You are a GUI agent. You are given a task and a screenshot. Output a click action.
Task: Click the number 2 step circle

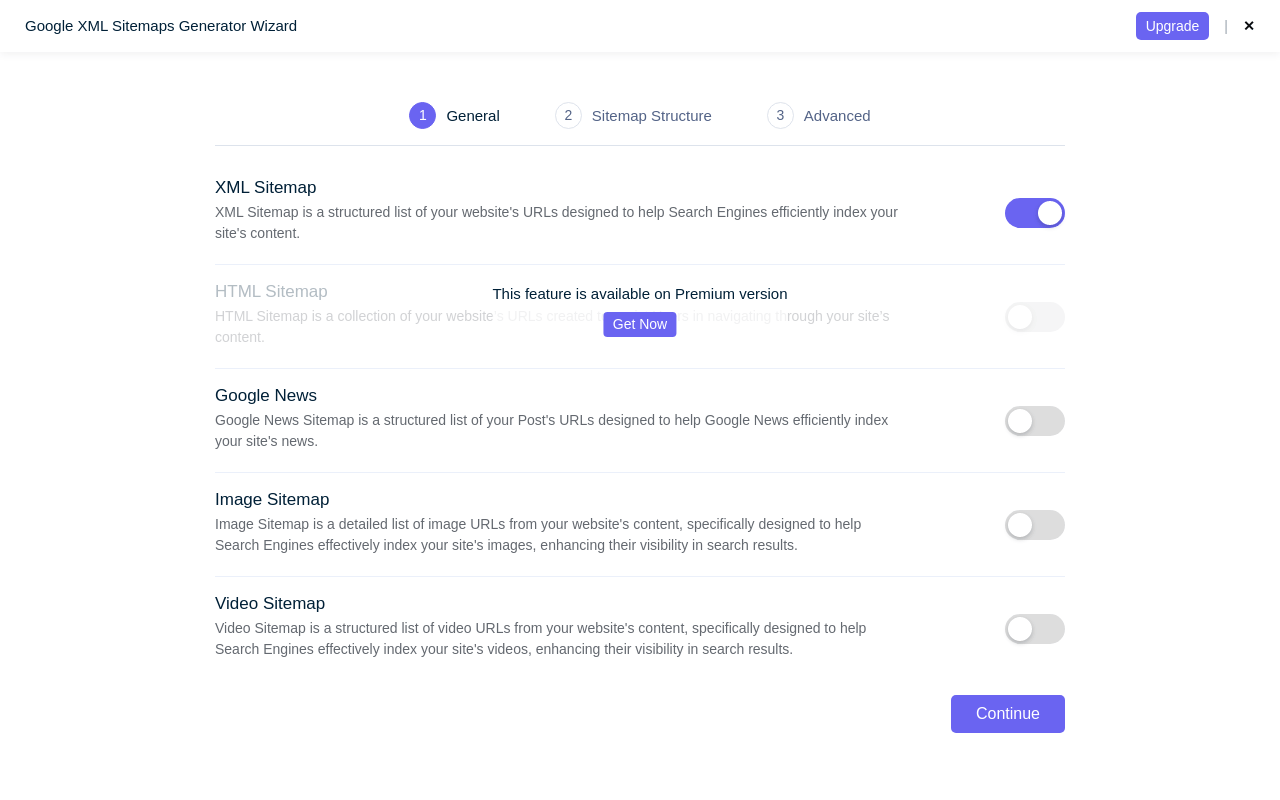pyautogui.click(x=568, y=115)
